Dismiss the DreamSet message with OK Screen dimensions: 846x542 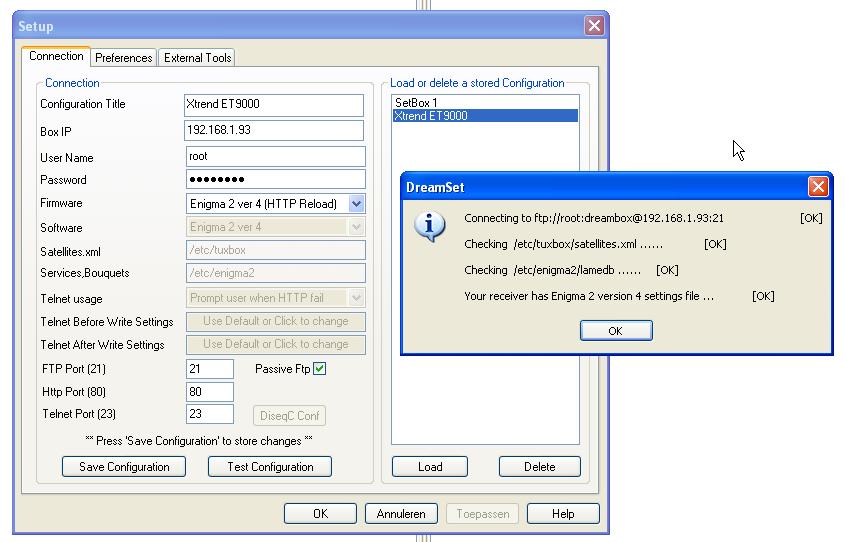(x=616, y=331)
